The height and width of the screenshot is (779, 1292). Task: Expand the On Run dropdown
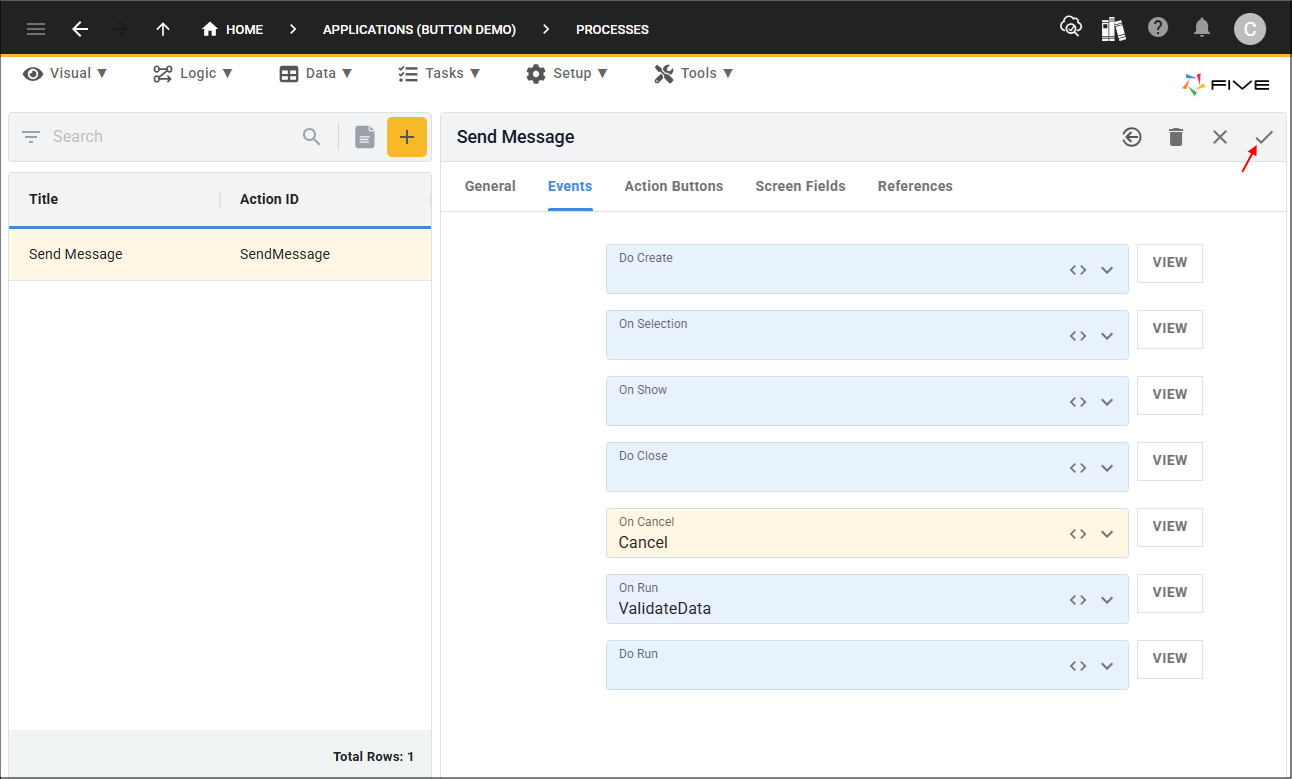point(1107,600)
